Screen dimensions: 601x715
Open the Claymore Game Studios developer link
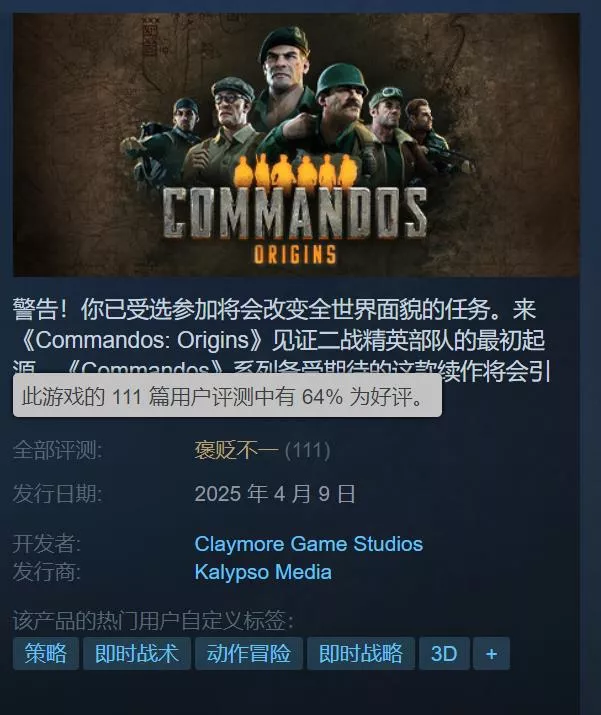tap(309, 544)
